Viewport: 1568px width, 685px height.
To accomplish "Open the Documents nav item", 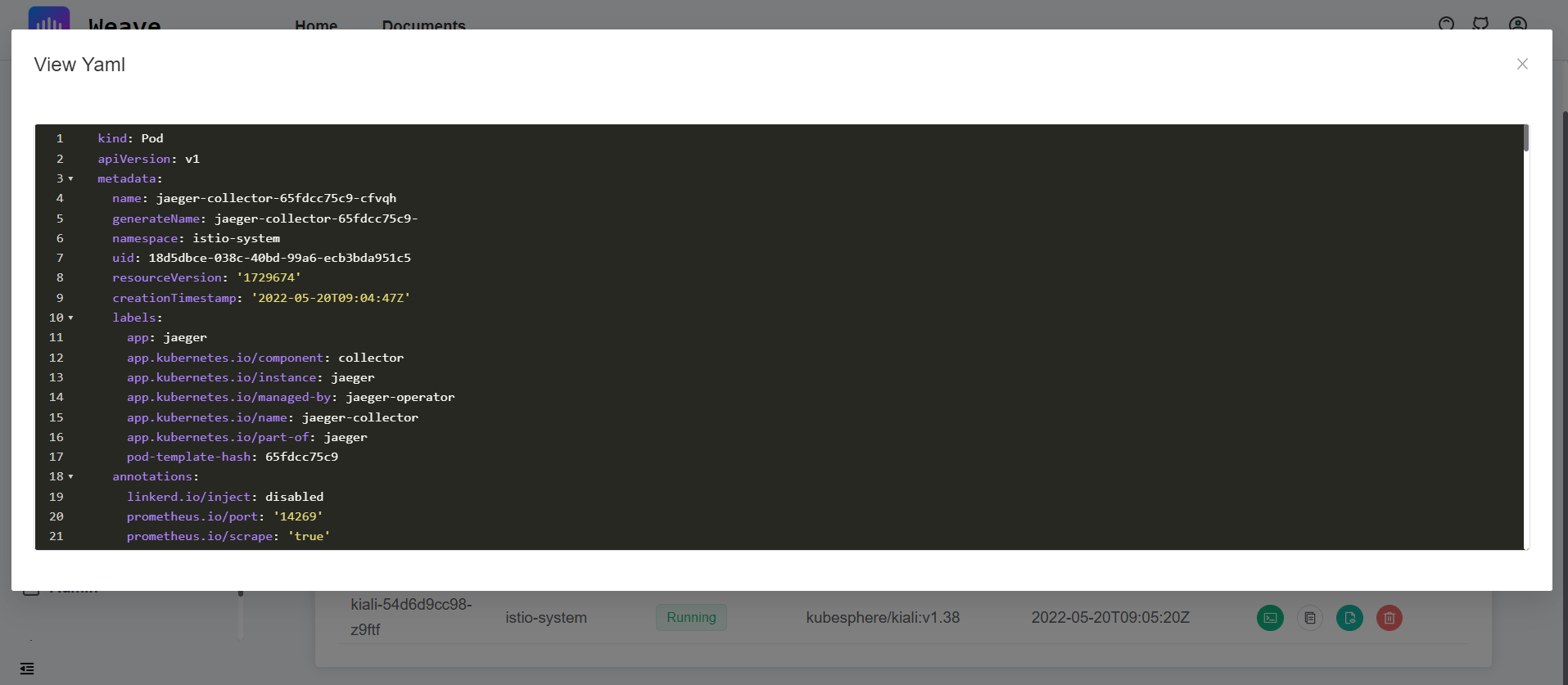I will 423,25.
